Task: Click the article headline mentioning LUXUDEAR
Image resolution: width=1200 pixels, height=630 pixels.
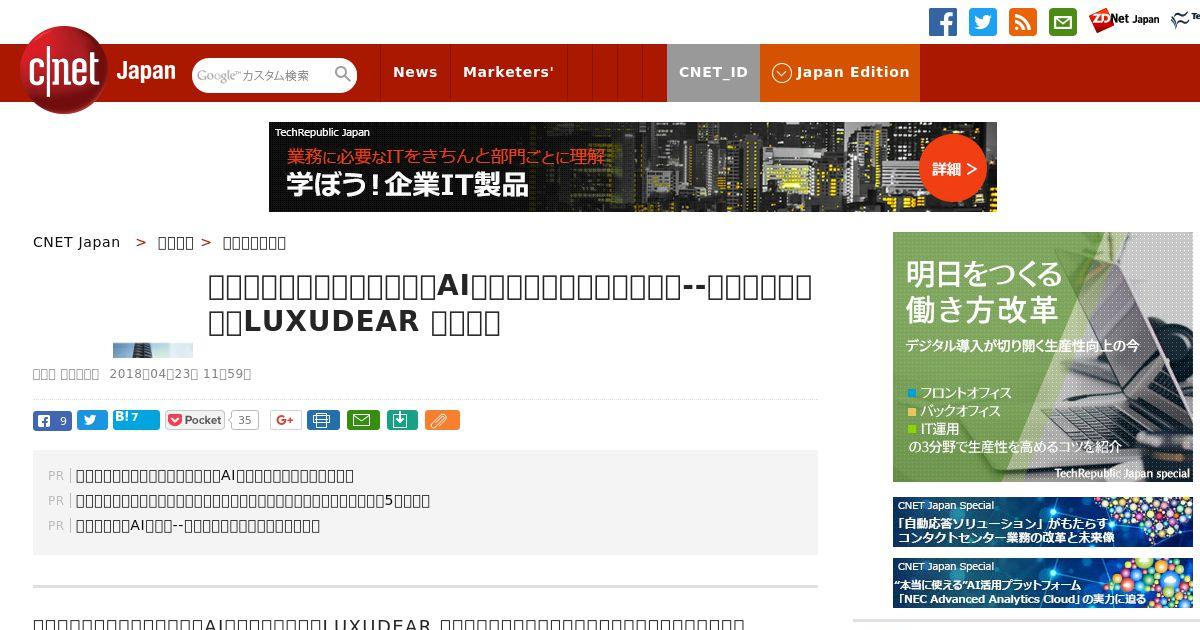Action: [x=510, y=303]
